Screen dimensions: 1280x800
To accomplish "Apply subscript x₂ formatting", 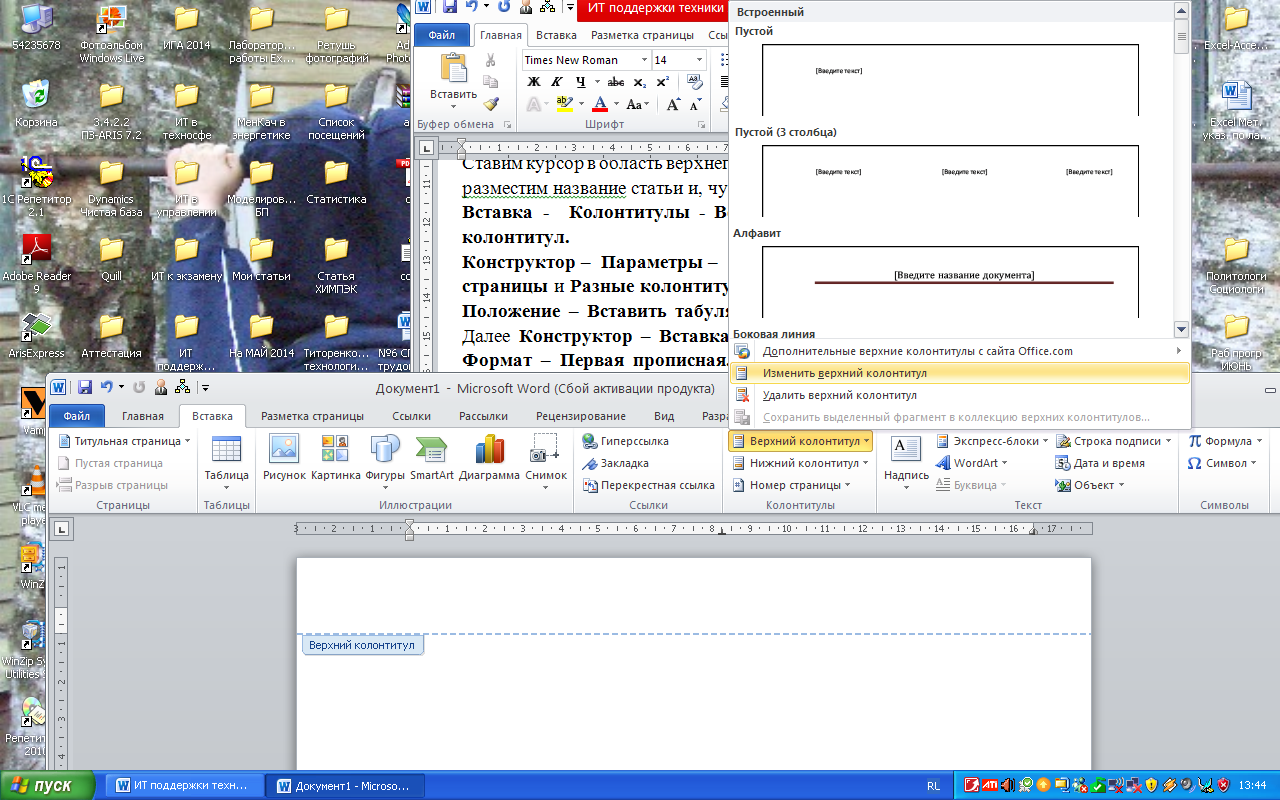I will tap(639, 82).
